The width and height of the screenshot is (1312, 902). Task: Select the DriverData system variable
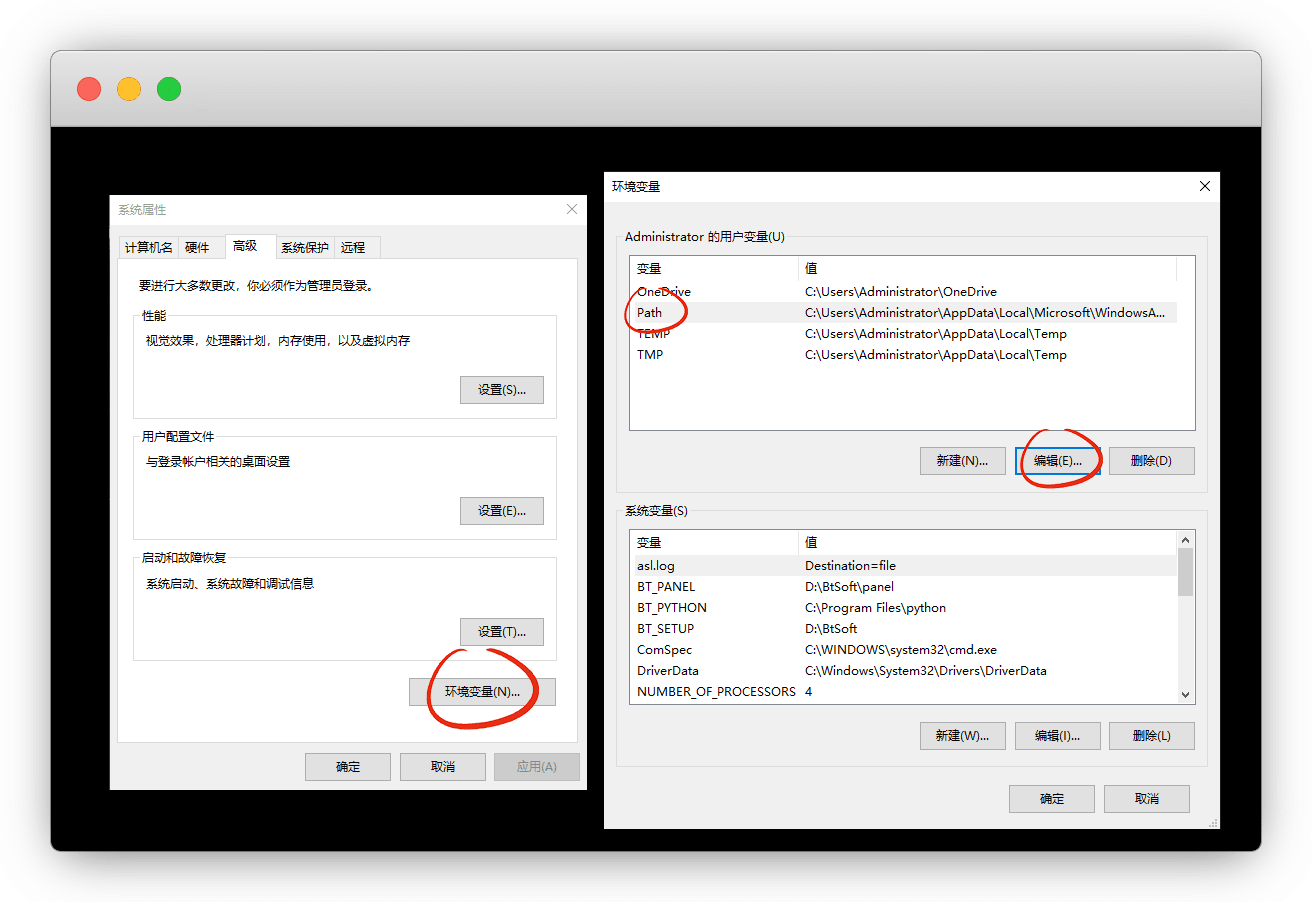pos(903,671)
